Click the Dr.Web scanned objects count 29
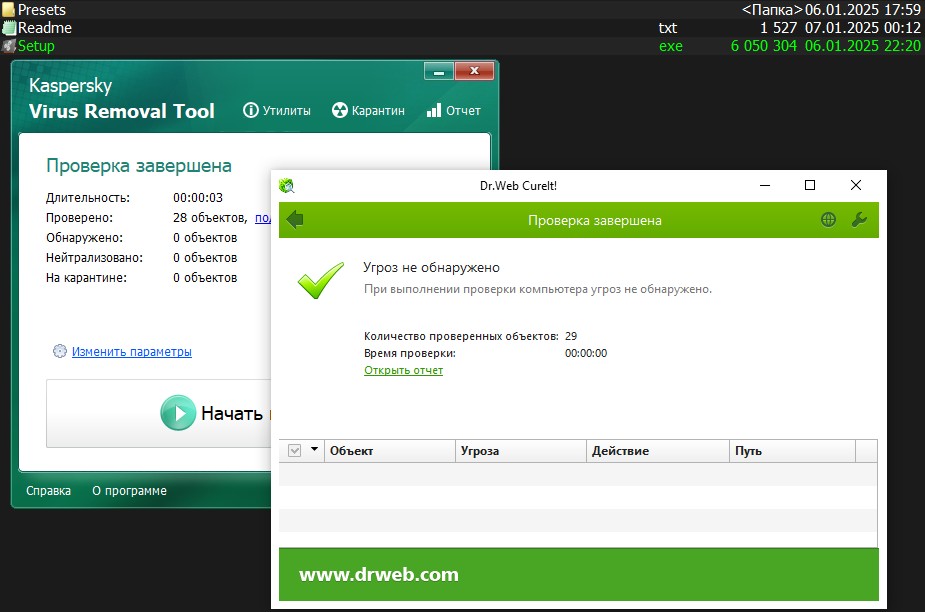Viewport: 925px width, 612px height. 571,336
